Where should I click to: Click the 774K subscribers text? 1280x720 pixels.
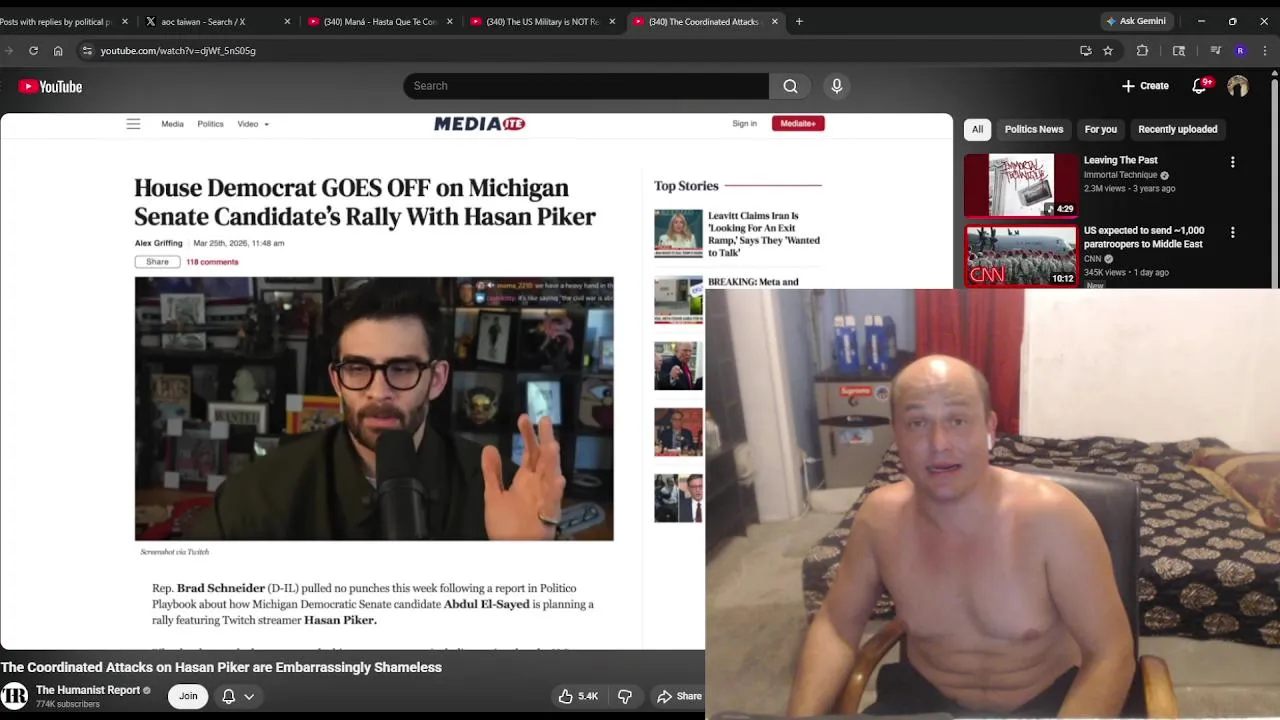[x=68, y=704]
